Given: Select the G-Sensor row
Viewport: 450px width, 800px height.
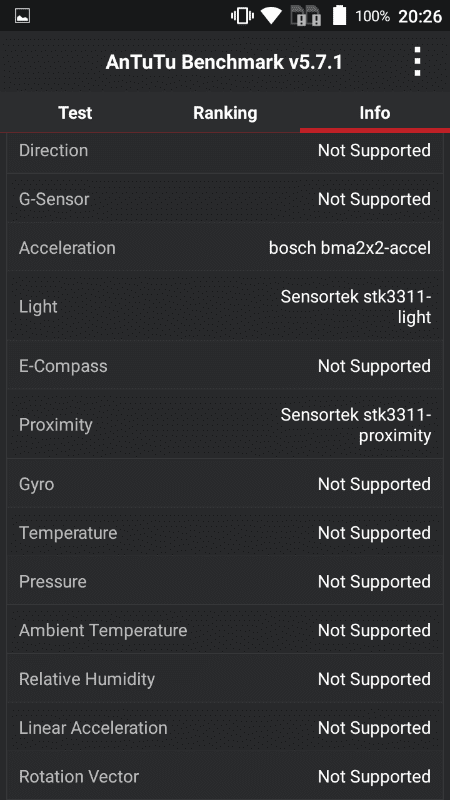Looking at the screenshot, I should (x=225, y=199).
